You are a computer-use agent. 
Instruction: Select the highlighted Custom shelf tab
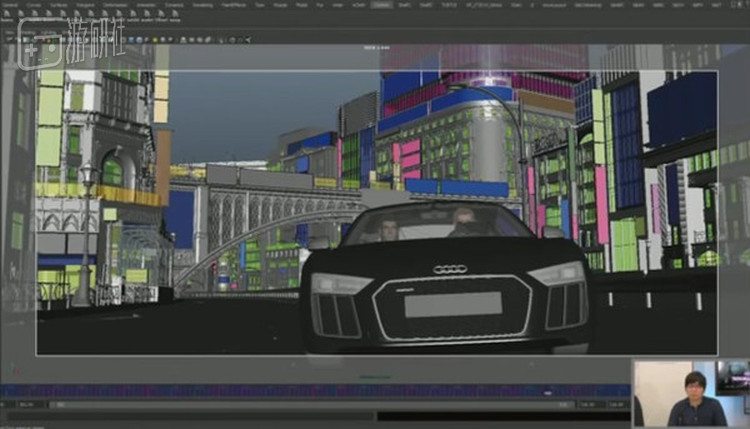(381, 5)
